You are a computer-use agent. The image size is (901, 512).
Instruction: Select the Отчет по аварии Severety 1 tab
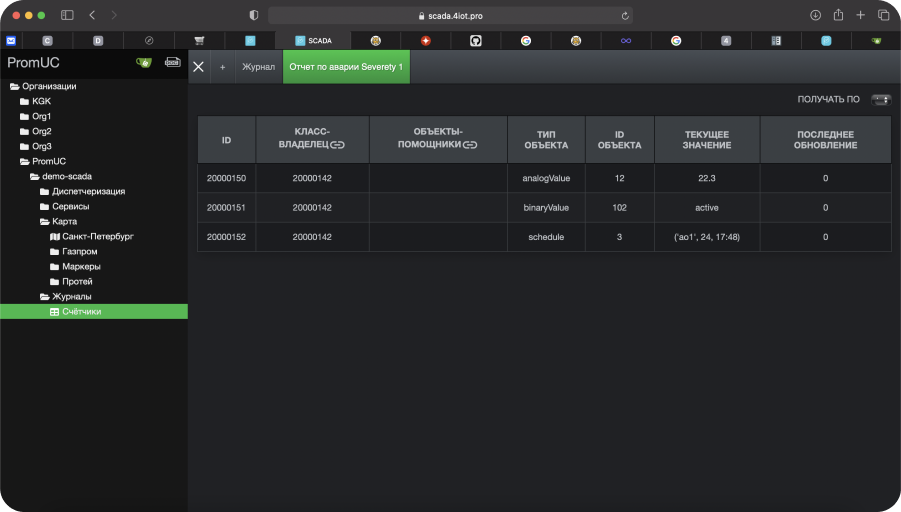tap(346, 67)
